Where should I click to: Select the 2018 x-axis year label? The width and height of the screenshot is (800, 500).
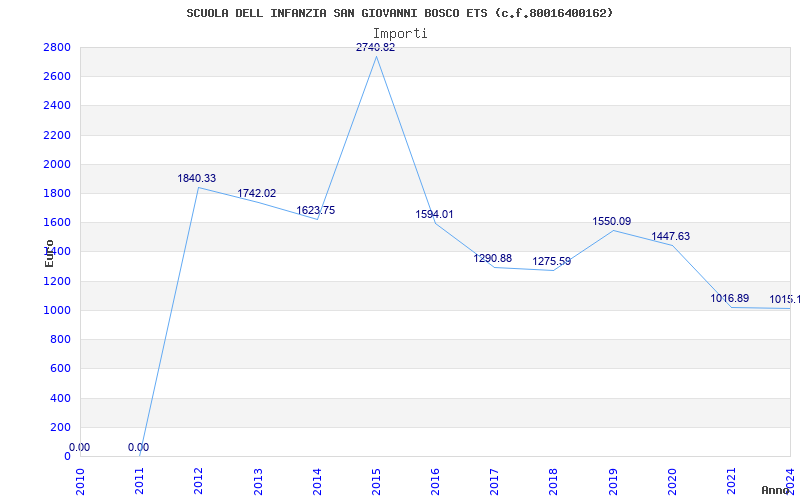click(554, 482)
